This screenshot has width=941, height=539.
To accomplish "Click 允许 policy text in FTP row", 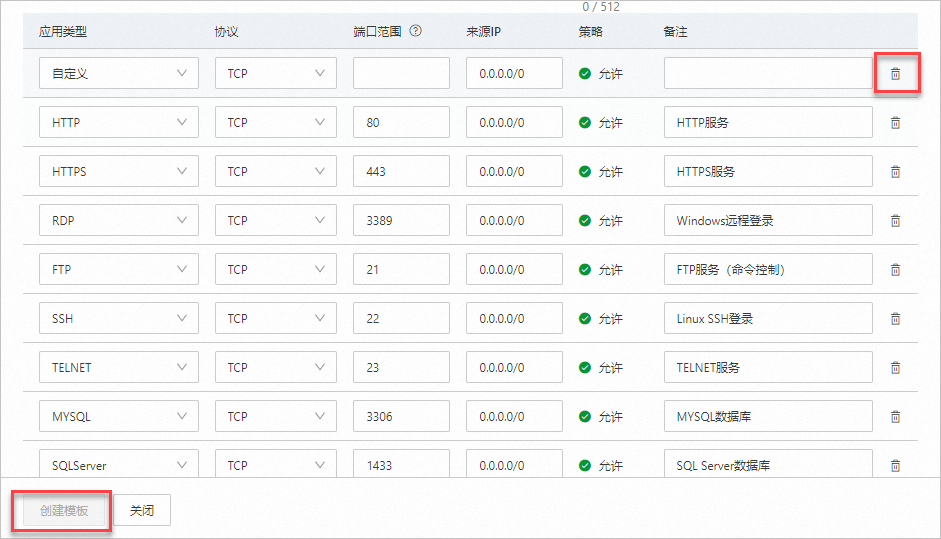I will tap(610, 270).
